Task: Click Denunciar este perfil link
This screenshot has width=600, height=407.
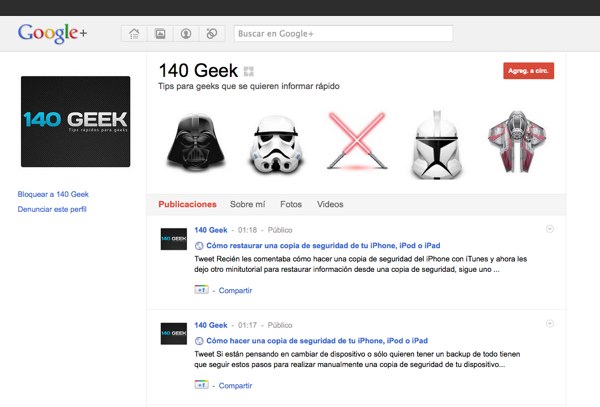Action: [52, 209]
